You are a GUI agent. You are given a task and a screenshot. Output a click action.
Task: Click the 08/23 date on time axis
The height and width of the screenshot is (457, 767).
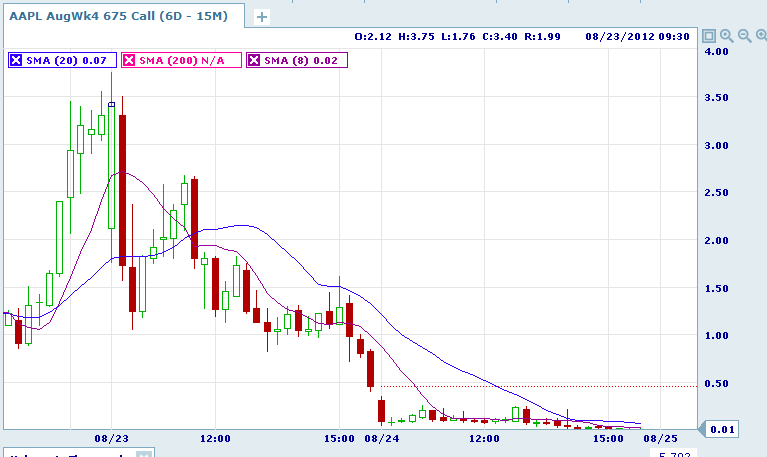coord(112,438)
